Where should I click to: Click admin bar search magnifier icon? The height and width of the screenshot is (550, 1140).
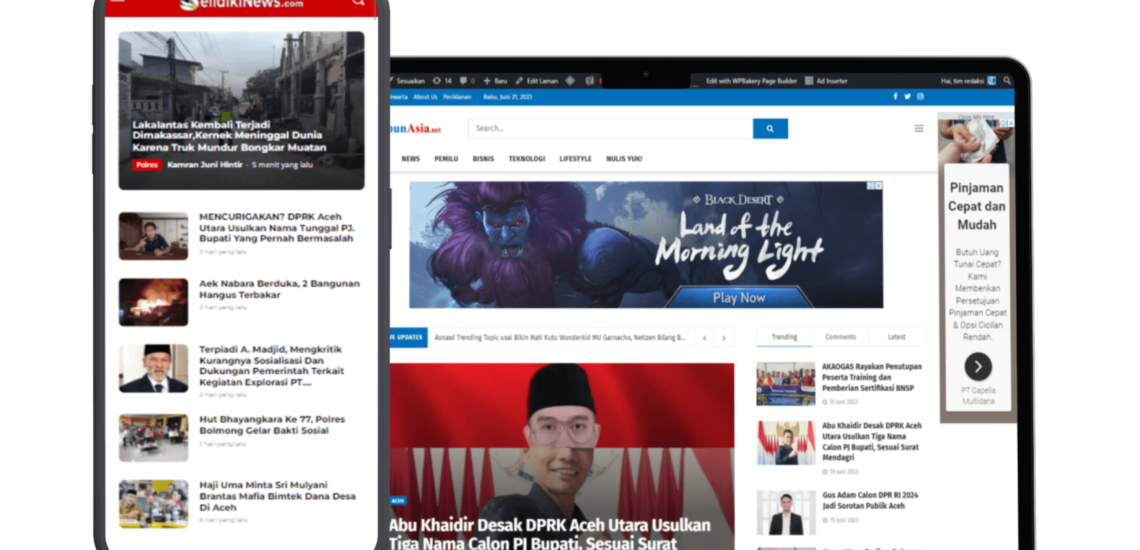pyautogui.click(x=1007, y=81)
